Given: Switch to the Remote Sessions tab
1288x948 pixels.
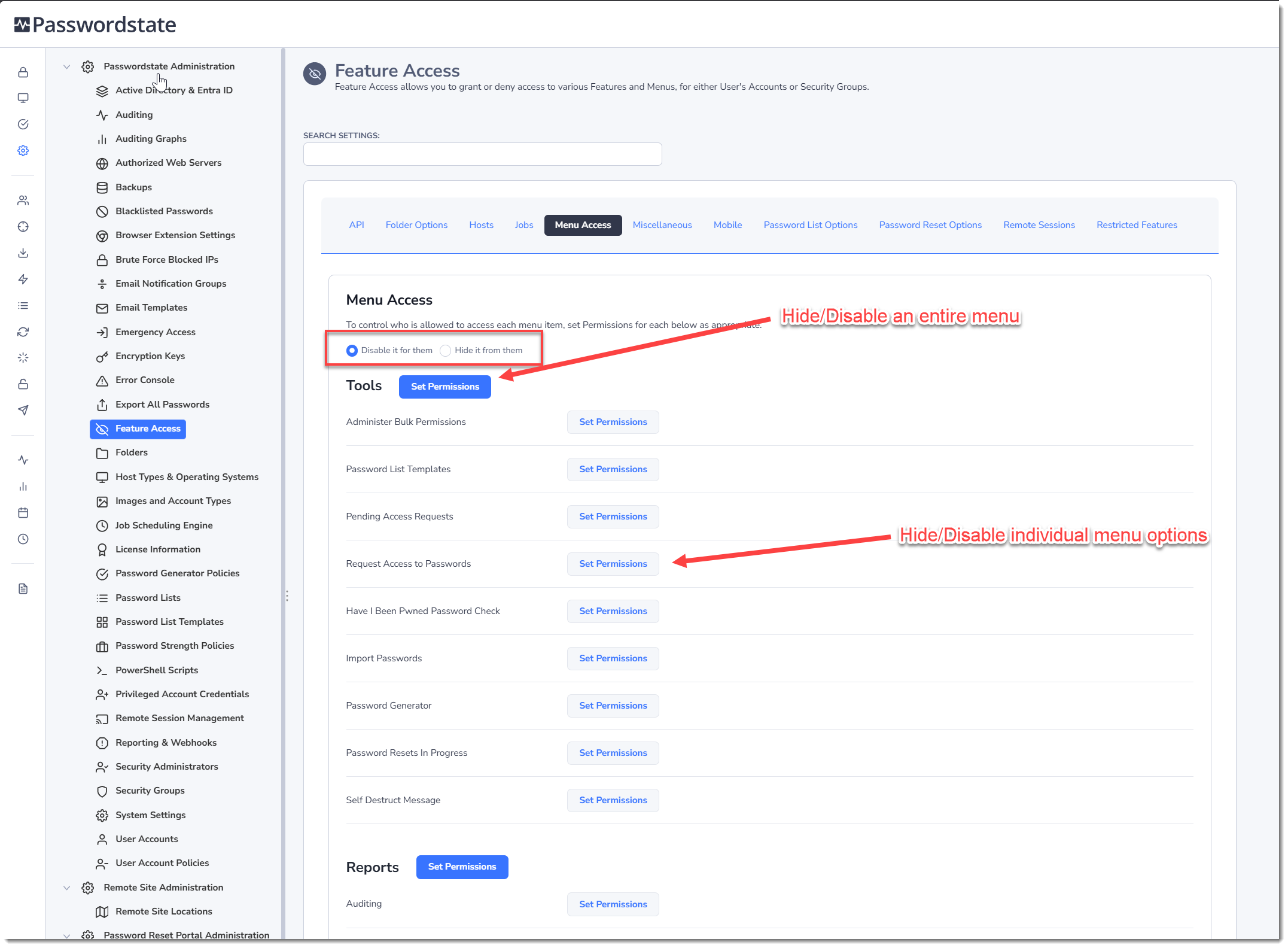Looking at the screenshot, I should (1039, 225).
